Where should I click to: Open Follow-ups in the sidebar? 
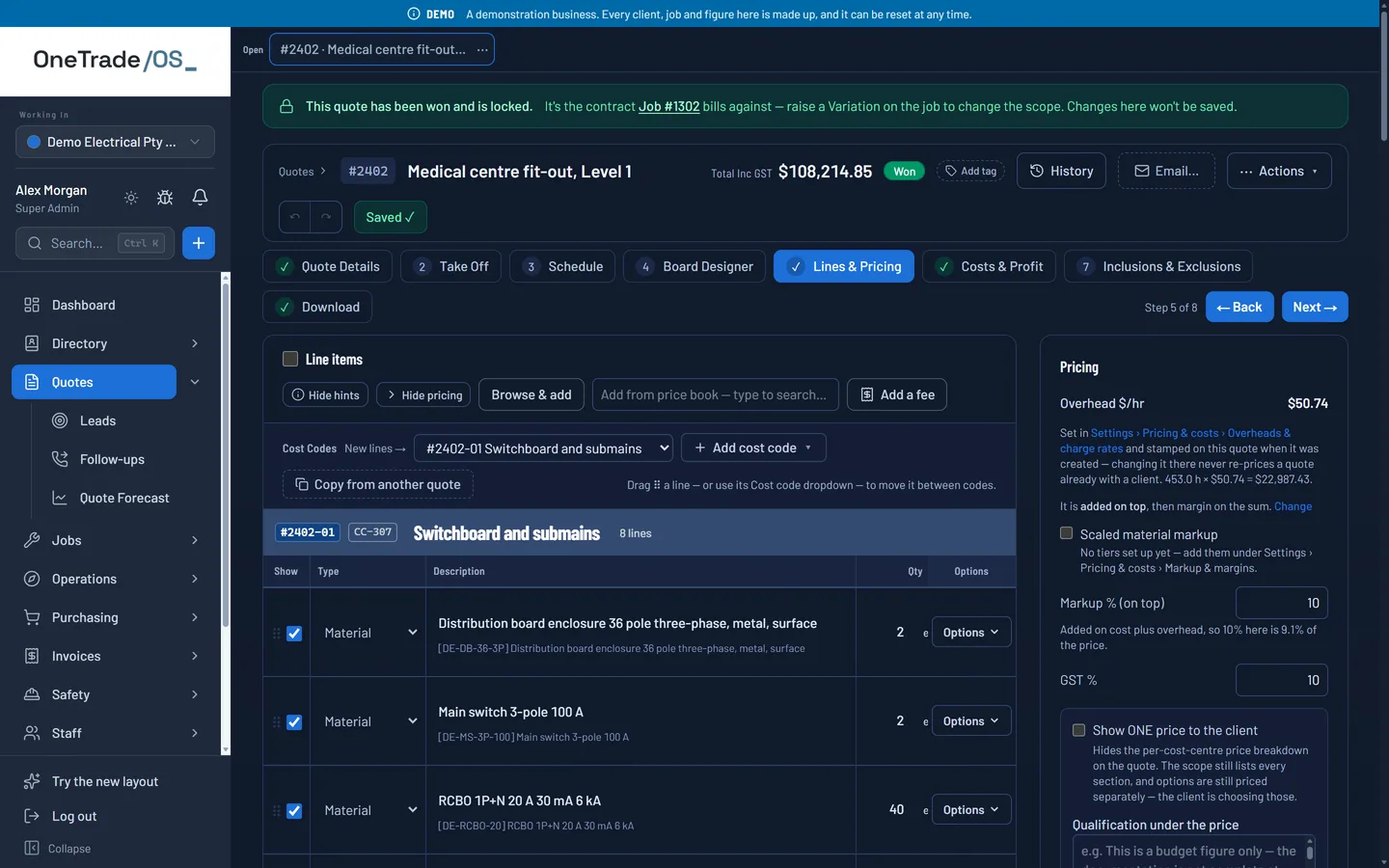pos(112,459)
